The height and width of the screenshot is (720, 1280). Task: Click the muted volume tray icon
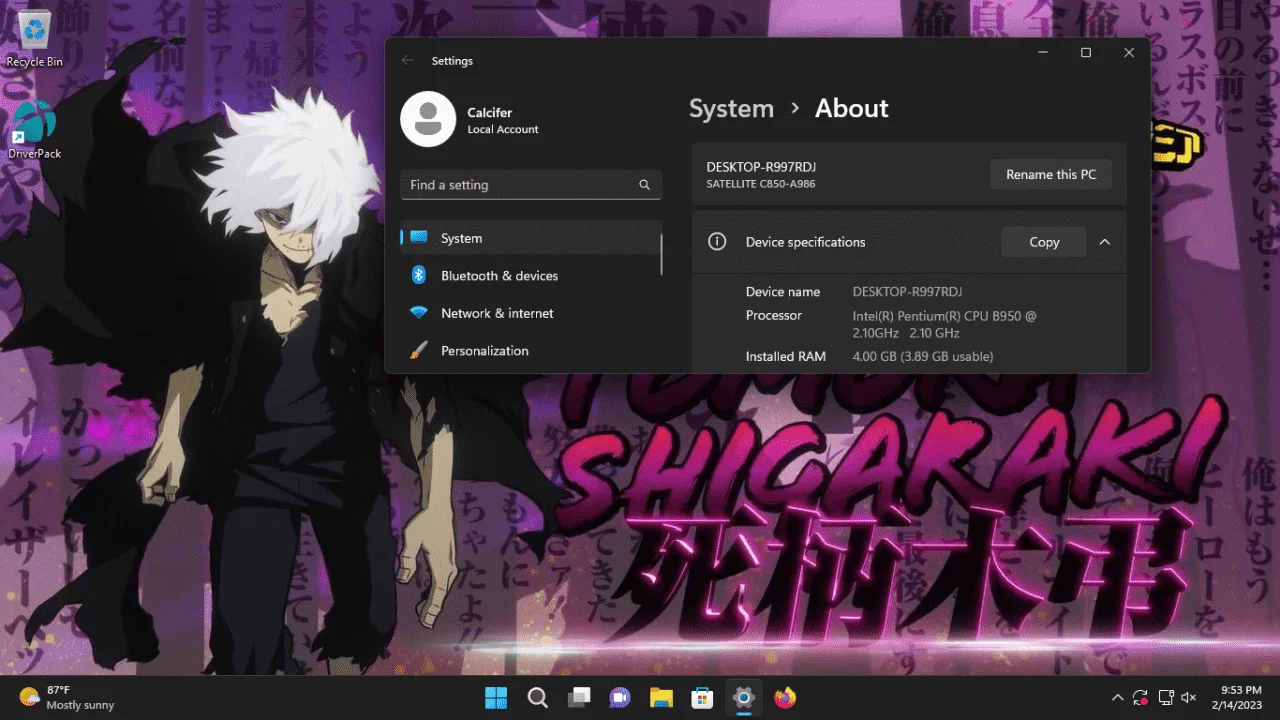(x=1189, y=697)
